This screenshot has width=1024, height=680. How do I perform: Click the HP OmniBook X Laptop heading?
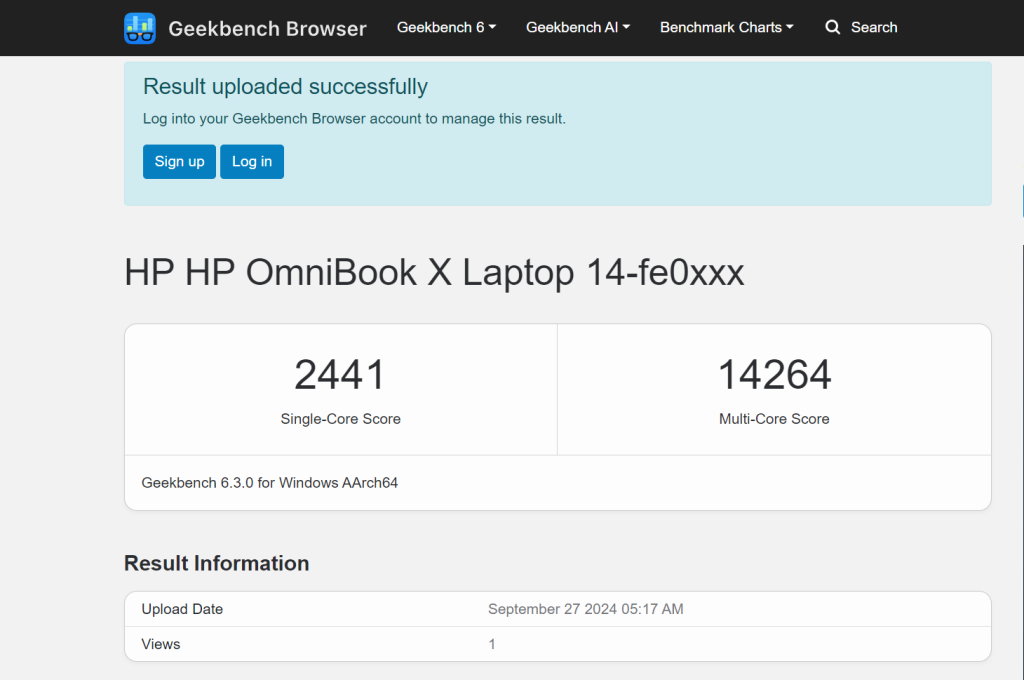pyautogui.click(x=433, y=272)
